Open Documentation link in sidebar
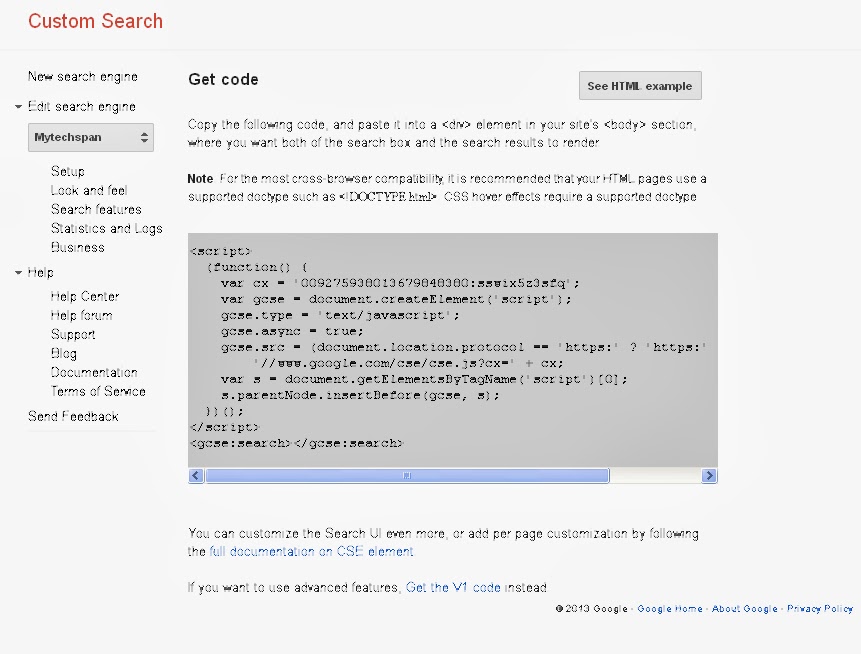 pyautogui.click(x=94, y=372)
